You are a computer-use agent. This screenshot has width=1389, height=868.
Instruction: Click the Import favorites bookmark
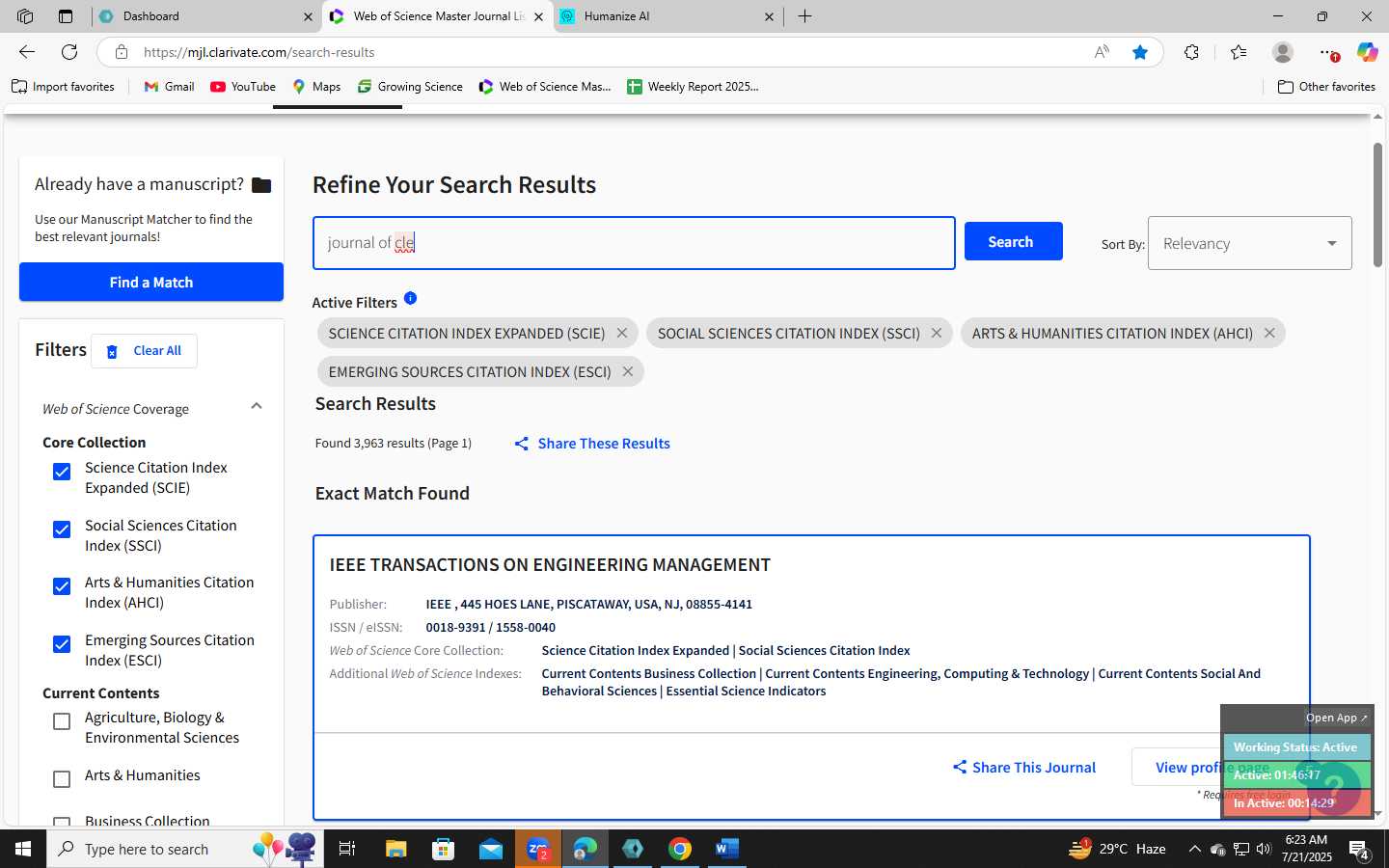coord(63,87)
